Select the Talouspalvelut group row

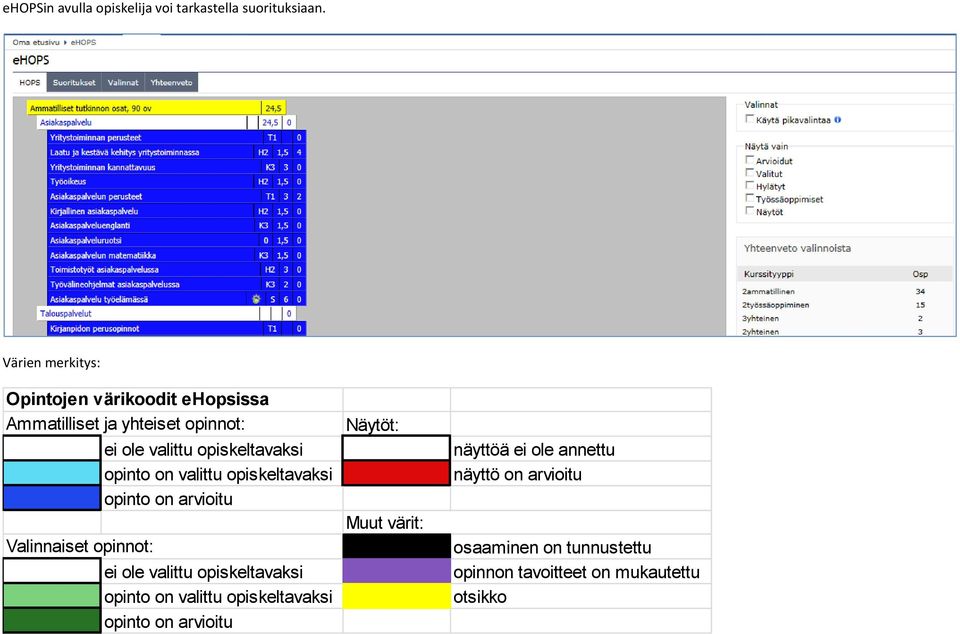point(167,313)
